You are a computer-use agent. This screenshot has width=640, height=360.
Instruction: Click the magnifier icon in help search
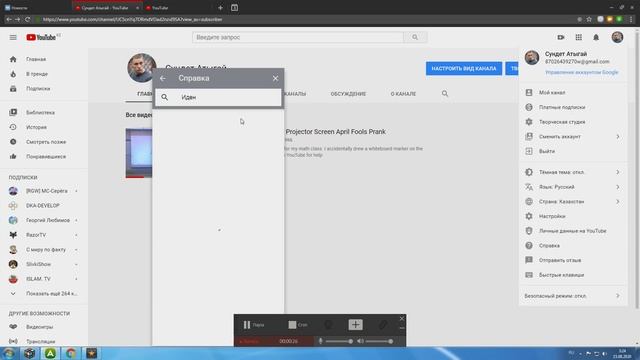[164, 97]
